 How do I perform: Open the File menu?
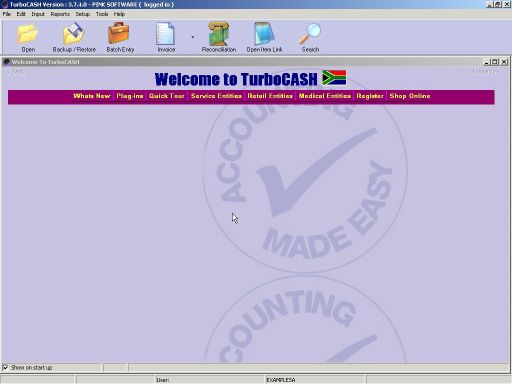[x=7, y=14]
